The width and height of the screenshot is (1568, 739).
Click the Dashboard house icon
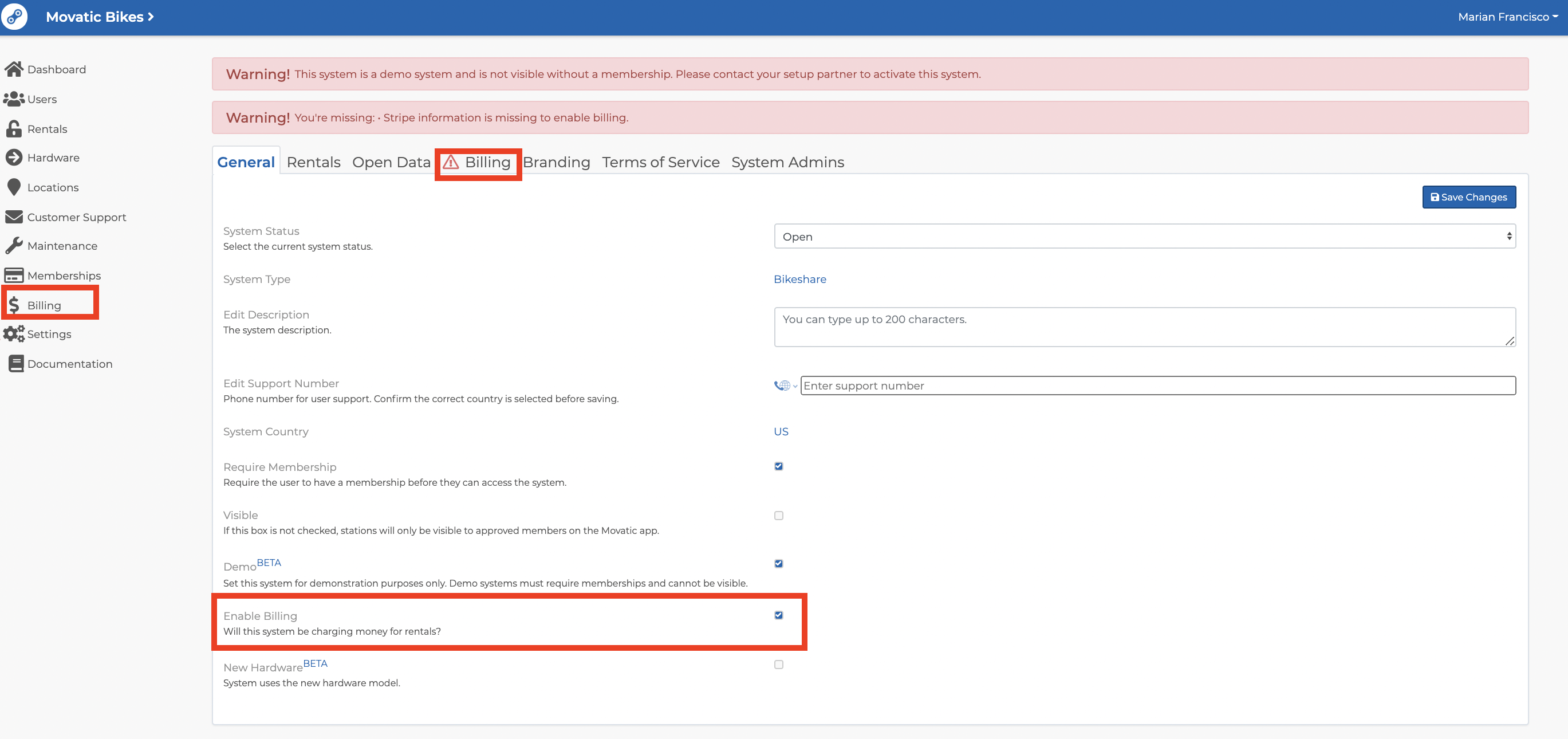(x=14, y=69)
